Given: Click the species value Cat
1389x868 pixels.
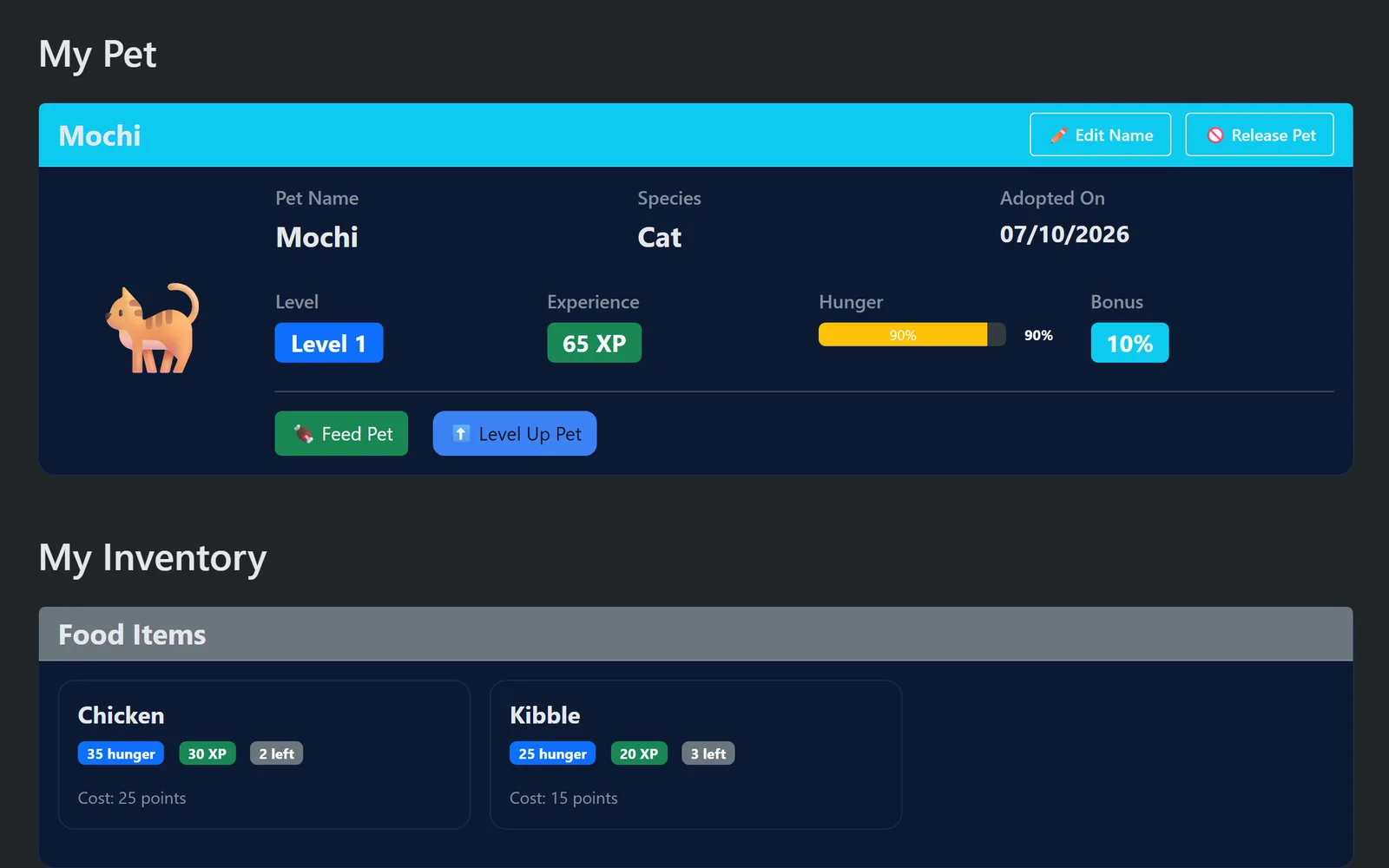Looking at the screenshot, I should (660, 237).
